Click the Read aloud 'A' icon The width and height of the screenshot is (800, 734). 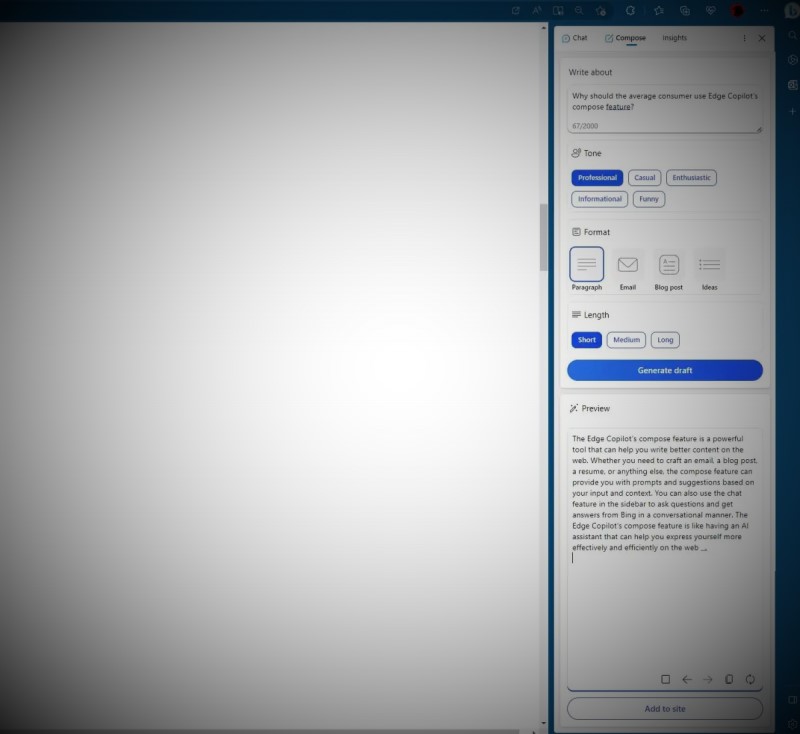[x=537, y=11]
